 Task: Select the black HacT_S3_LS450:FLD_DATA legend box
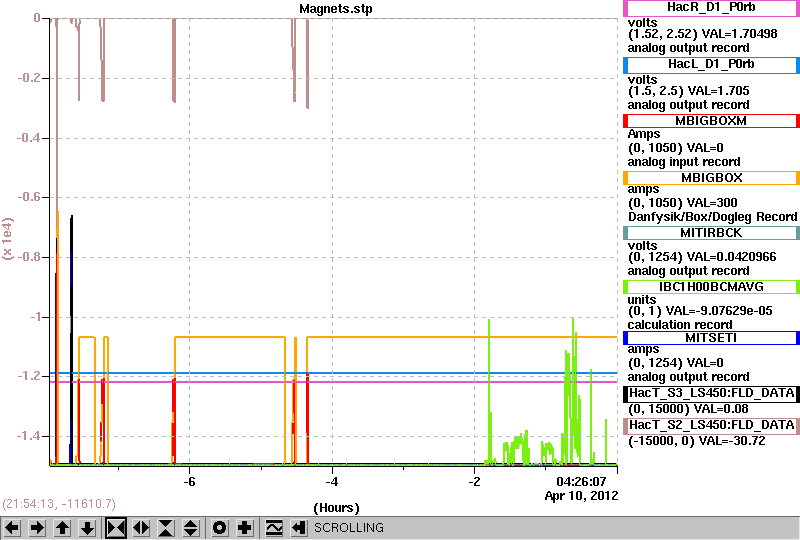711,394
